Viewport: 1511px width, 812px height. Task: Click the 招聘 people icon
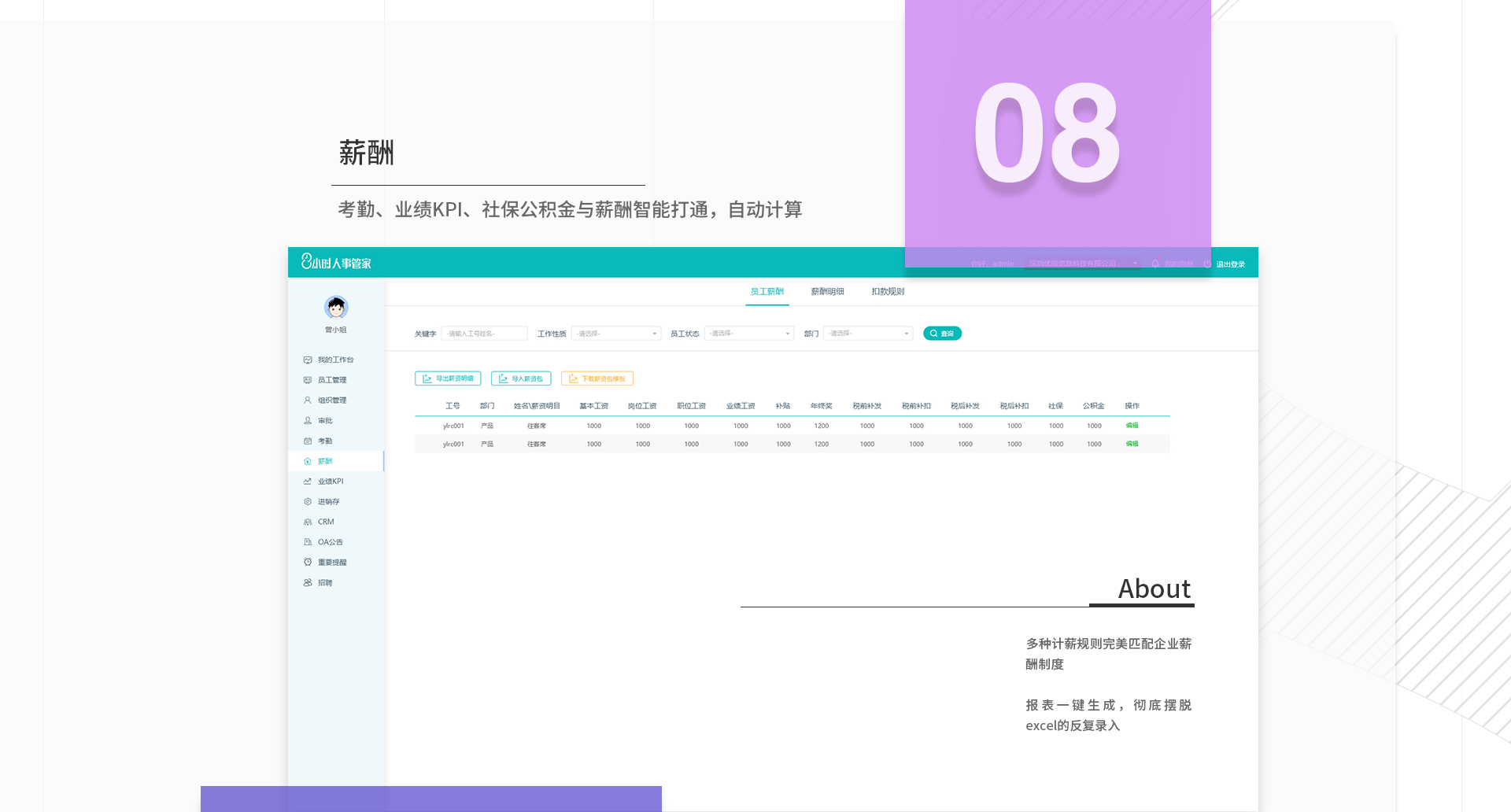tap(308, 583)
